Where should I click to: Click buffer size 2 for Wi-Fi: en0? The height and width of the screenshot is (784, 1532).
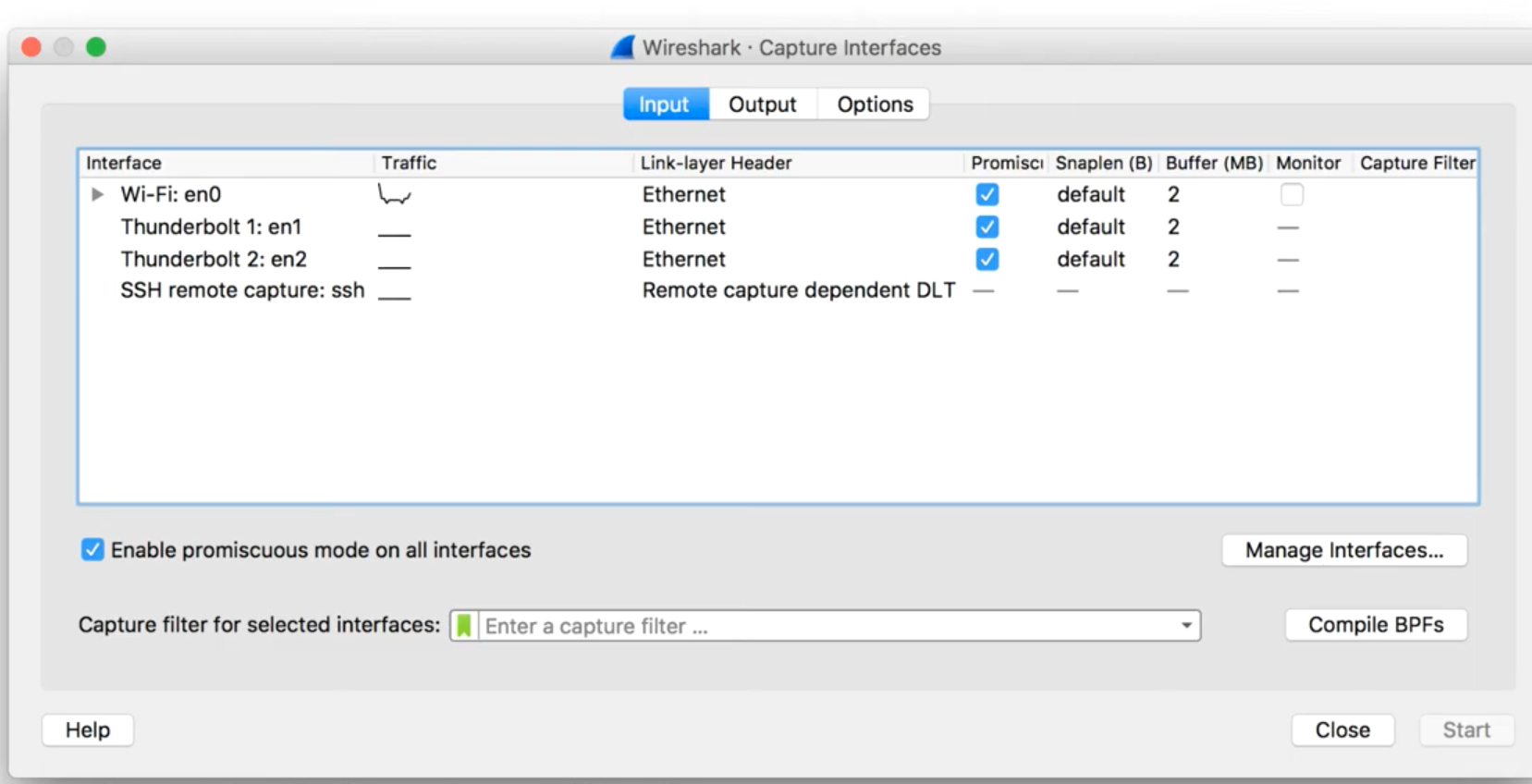tap(1173, 194)
